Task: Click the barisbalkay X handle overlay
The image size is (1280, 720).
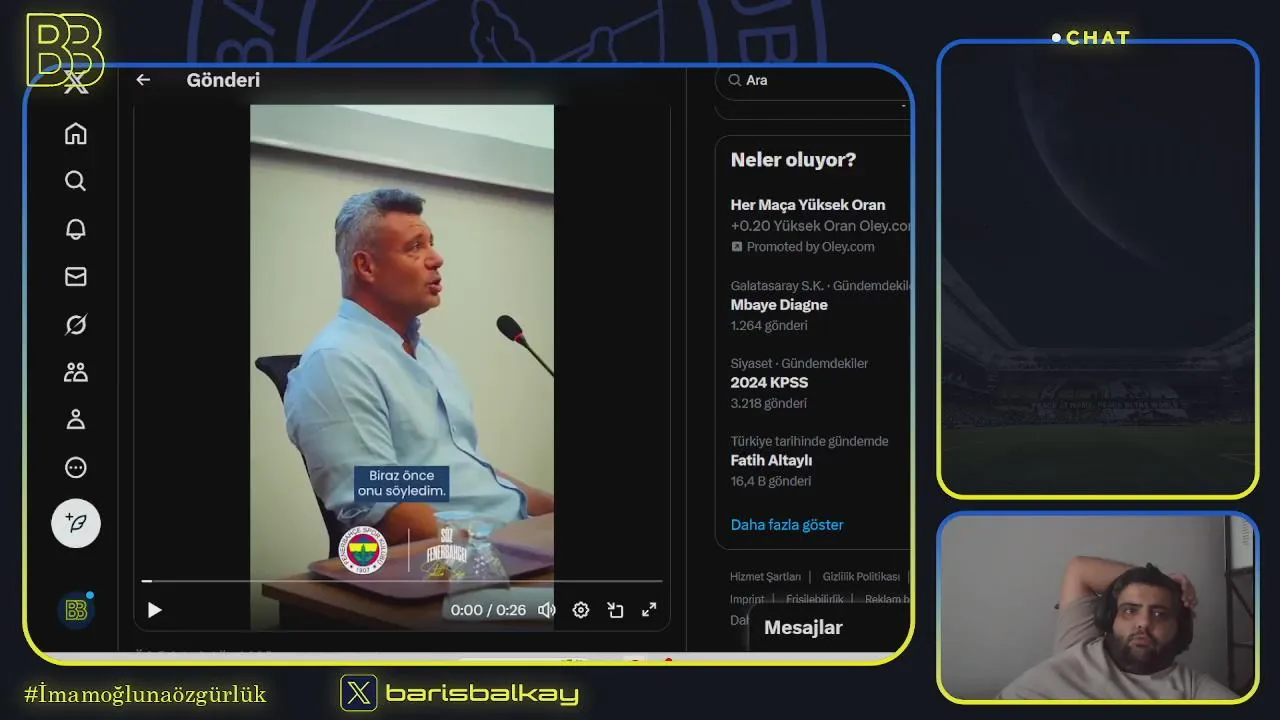Action: 460,693
